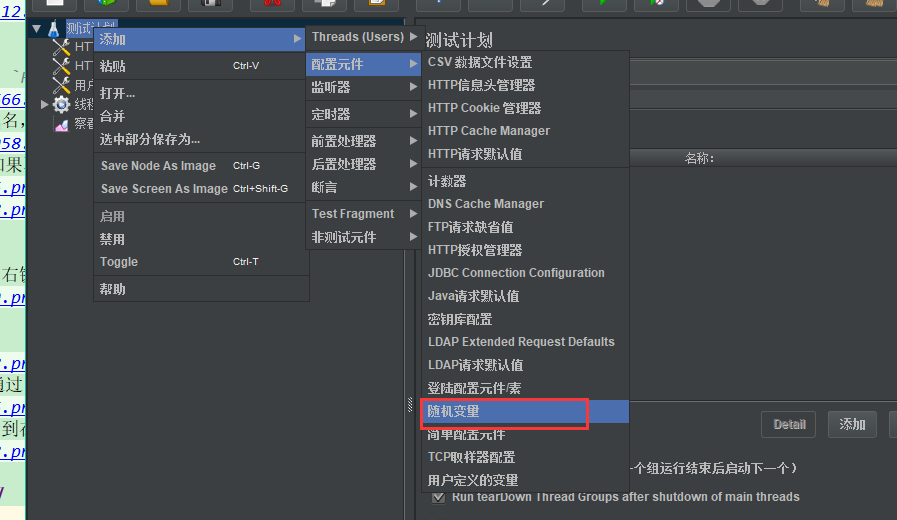The width and height of the screenshot is (897, 520).
Task: Click the 测试计划 panel title
Action: 459,40
